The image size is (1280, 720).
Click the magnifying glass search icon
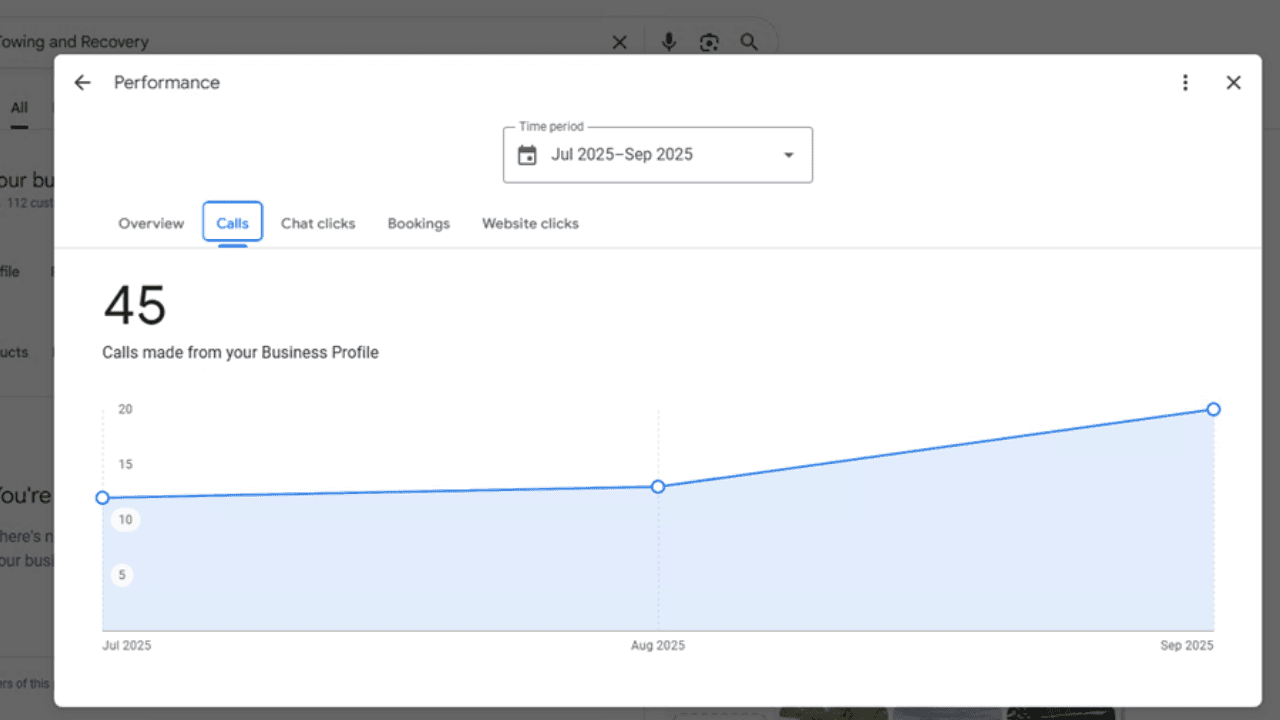tap(748, 42)
